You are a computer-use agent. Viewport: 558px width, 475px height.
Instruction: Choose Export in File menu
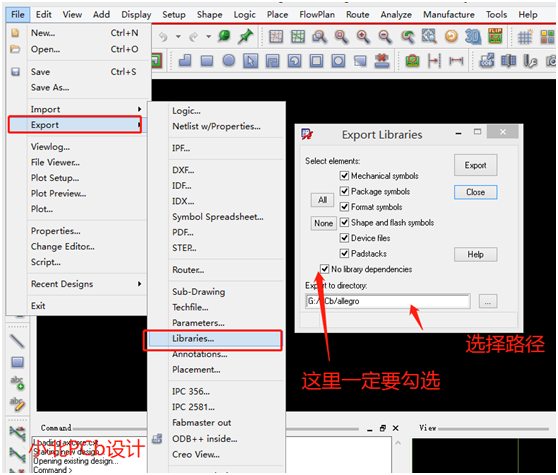click(x=75, y=125)
